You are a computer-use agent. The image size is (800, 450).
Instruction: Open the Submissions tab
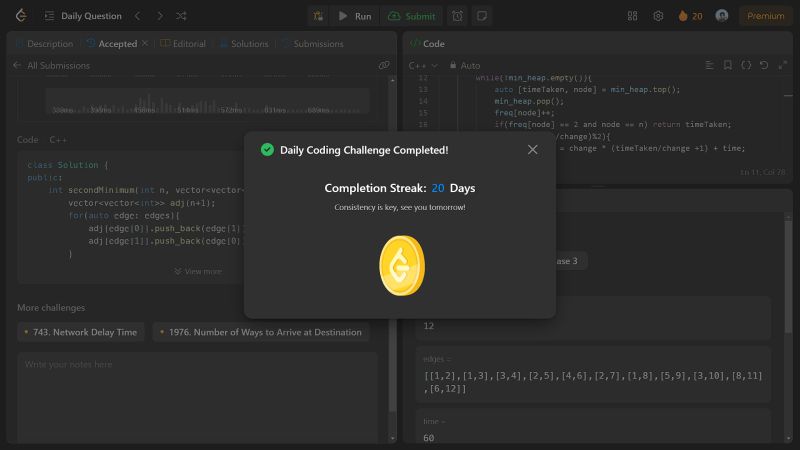click(312, 44)
